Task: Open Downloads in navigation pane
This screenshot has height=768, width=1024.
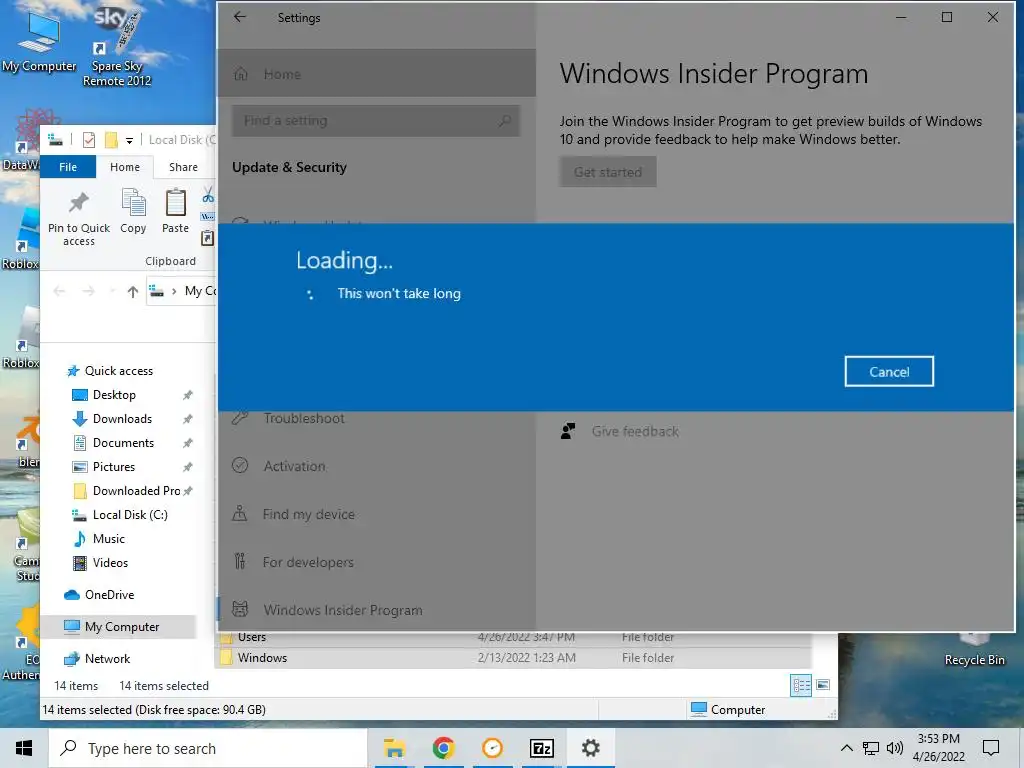Action: [122, 419]
